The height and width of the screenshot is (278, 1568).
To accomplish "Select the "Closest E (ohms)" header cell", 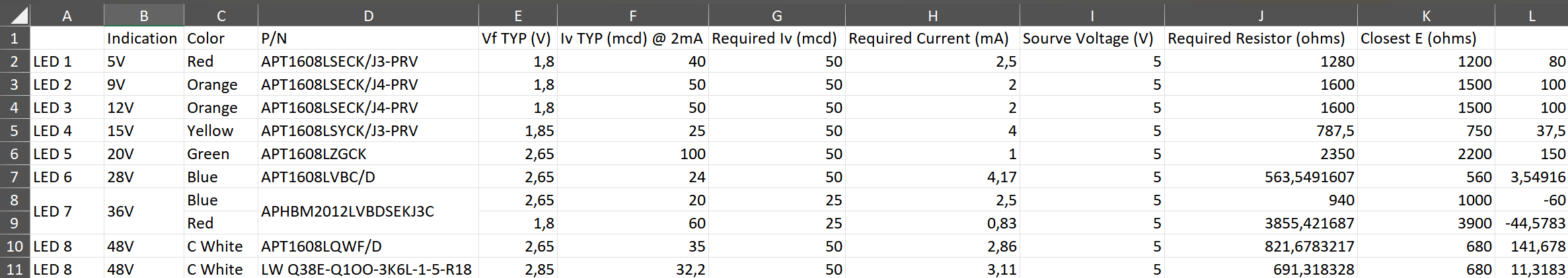I will coord(1426,38).
